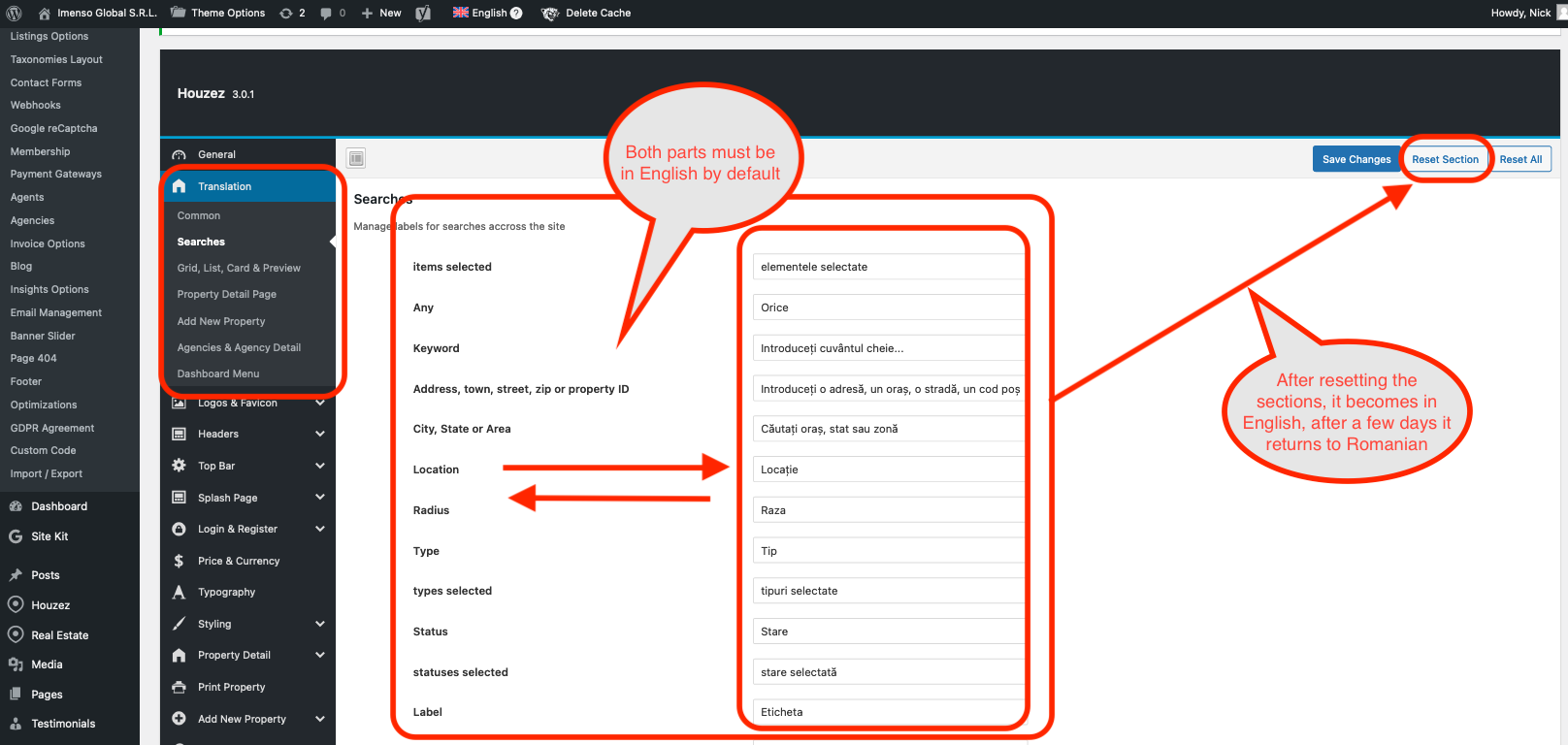This screenshot has height=745, width=1568.
Task: Click the Styling brush icon
Action: point(179,624)
